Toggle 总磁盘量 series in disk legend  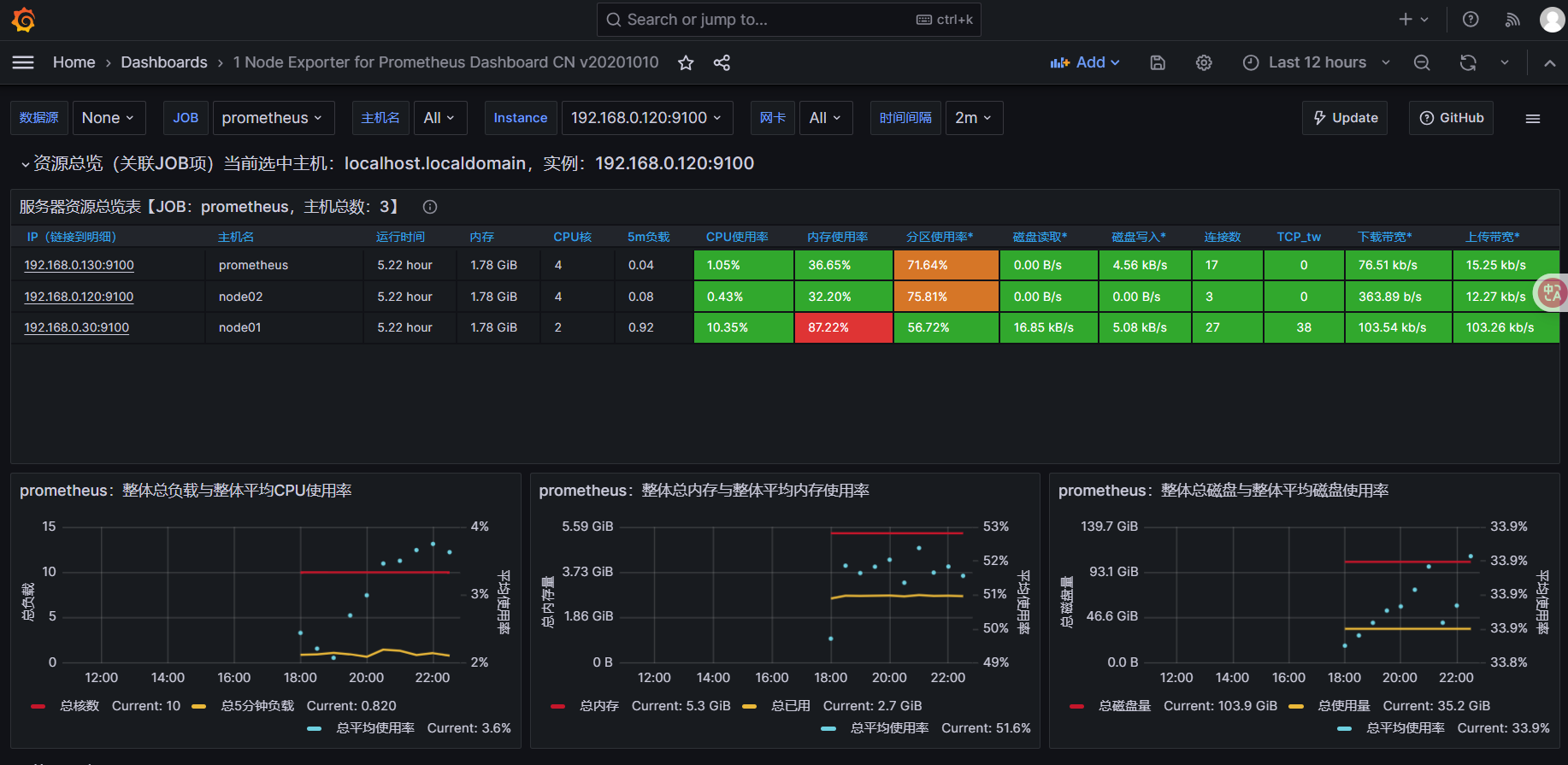(x=1125, y=706)
